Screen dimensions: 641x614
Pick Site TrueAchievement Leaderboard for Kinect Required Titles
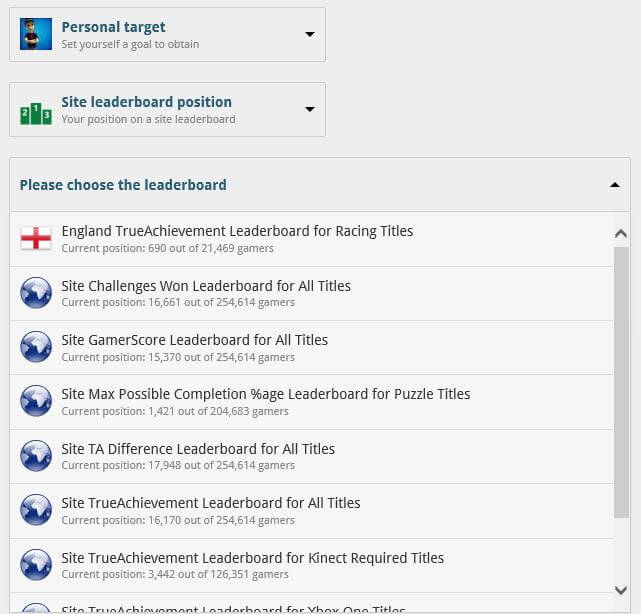312,565
